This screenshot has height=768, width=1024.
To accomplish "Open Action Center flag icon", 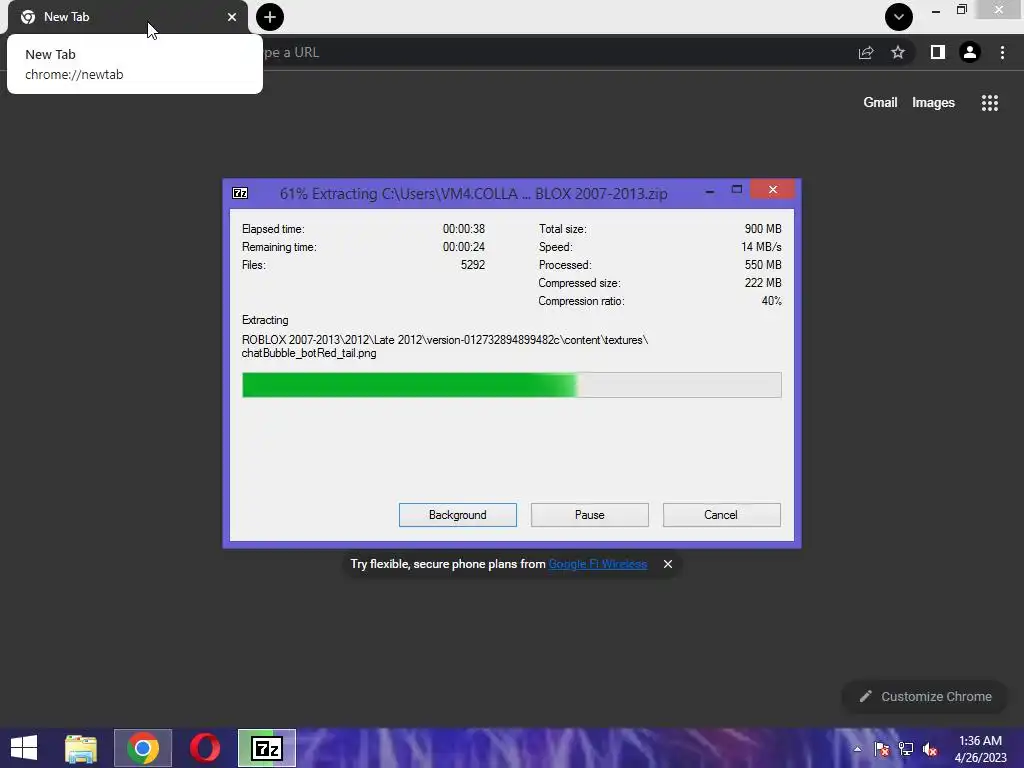I will pos(882,749).
